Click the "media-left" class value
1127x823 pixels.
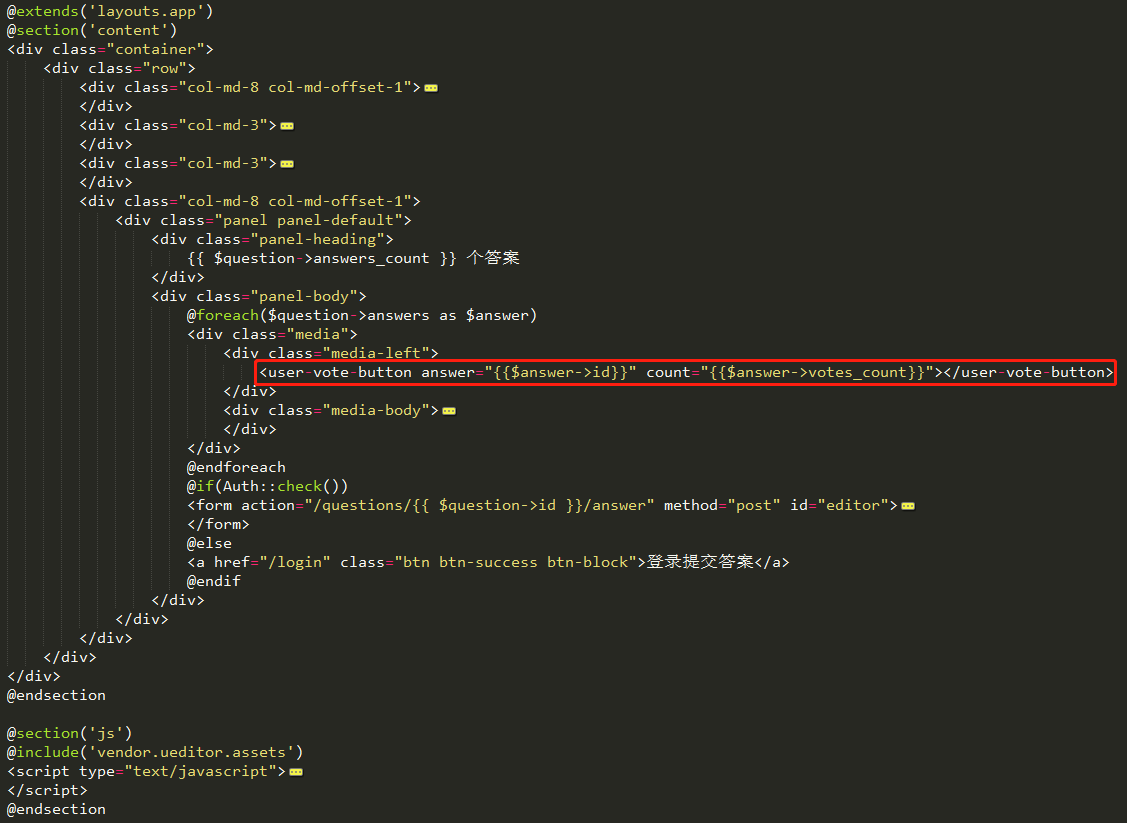(376, 353)
